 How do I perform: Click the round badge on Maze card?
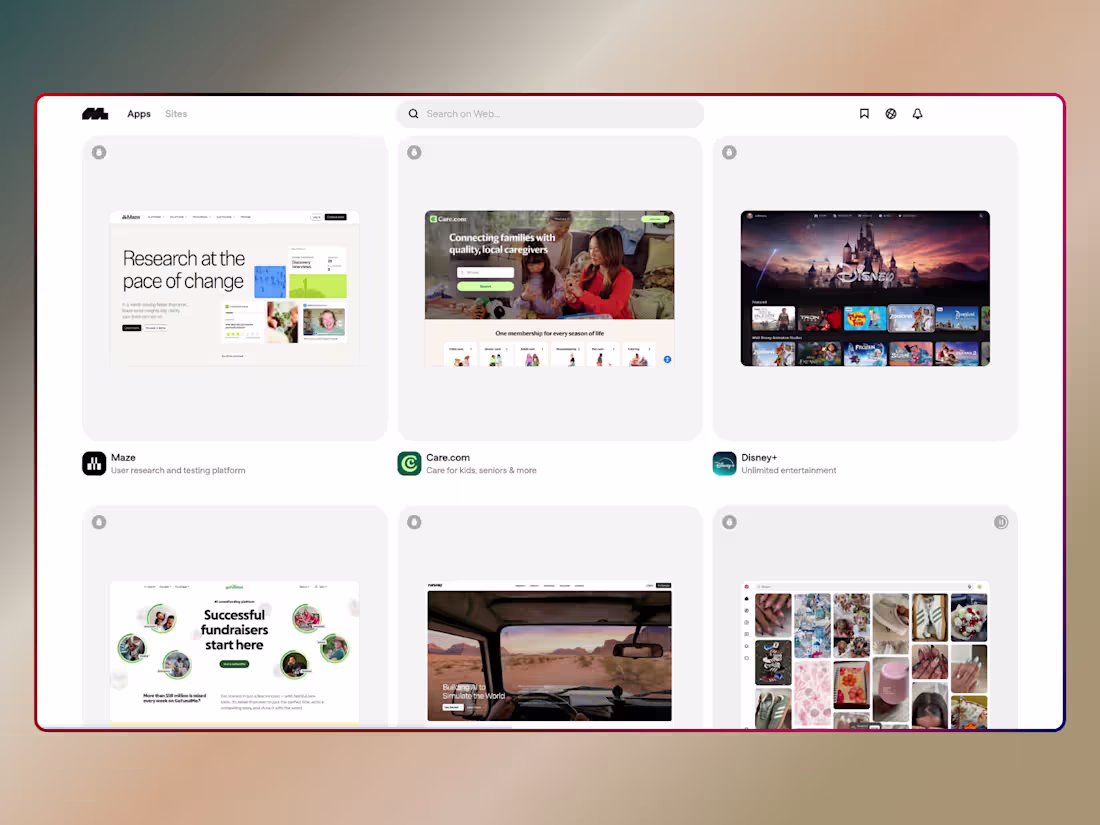pos(99,152)
